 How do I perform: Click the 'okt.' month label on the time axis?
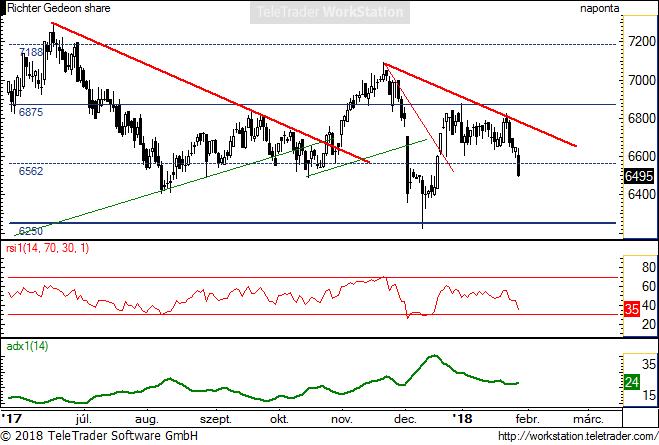pos(279,419)
